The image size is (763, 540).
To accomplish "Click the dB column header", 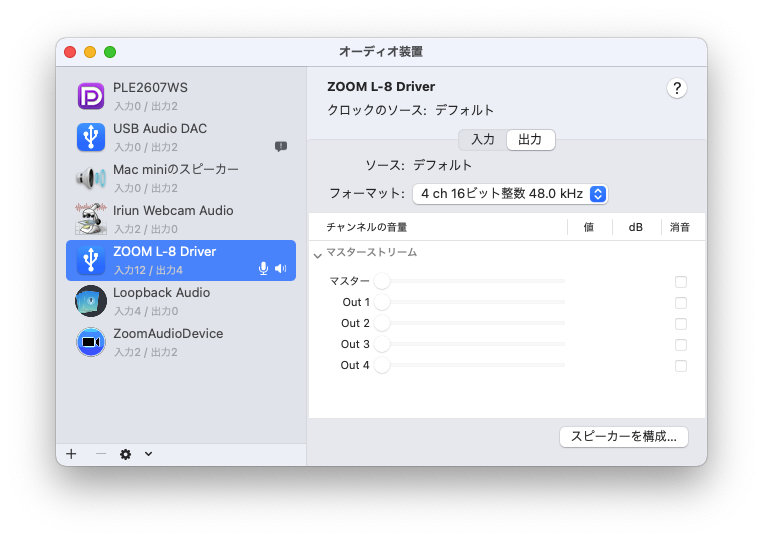I will pyautogui.click(x=636, y=227).
